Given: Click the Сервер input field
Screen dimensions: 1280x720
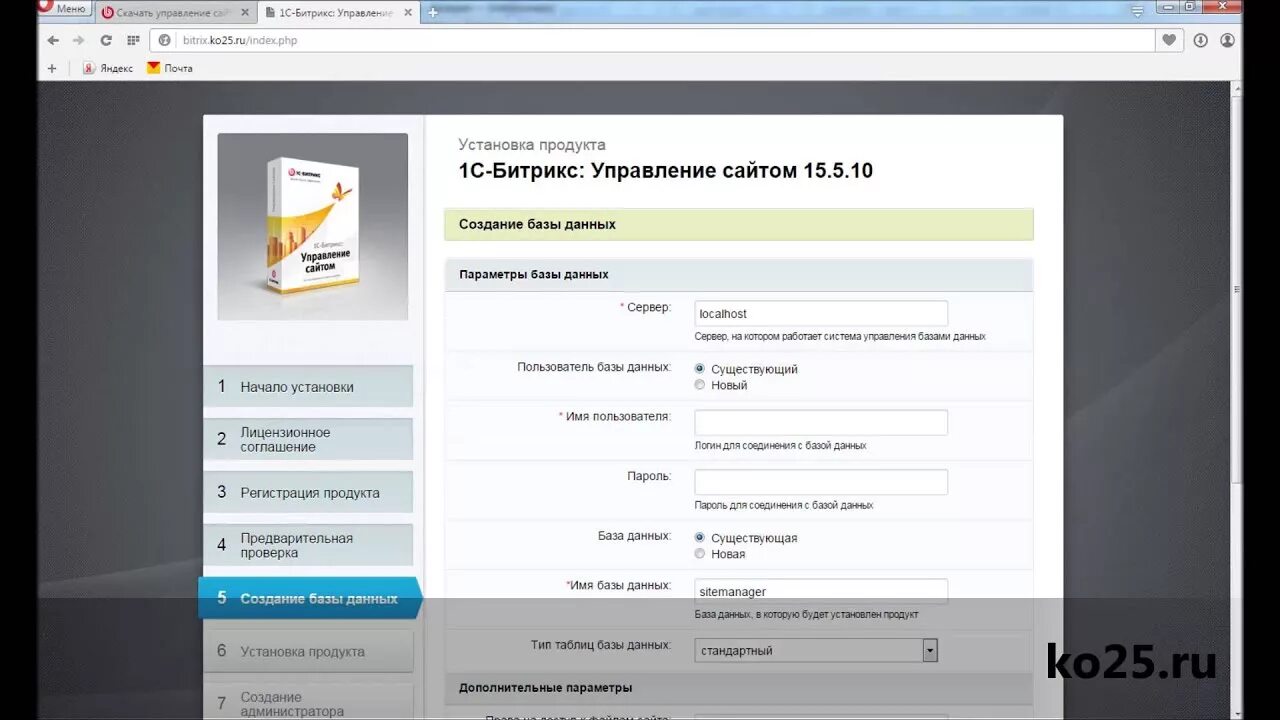Looking at the screenshot, I should pos(821,314).
